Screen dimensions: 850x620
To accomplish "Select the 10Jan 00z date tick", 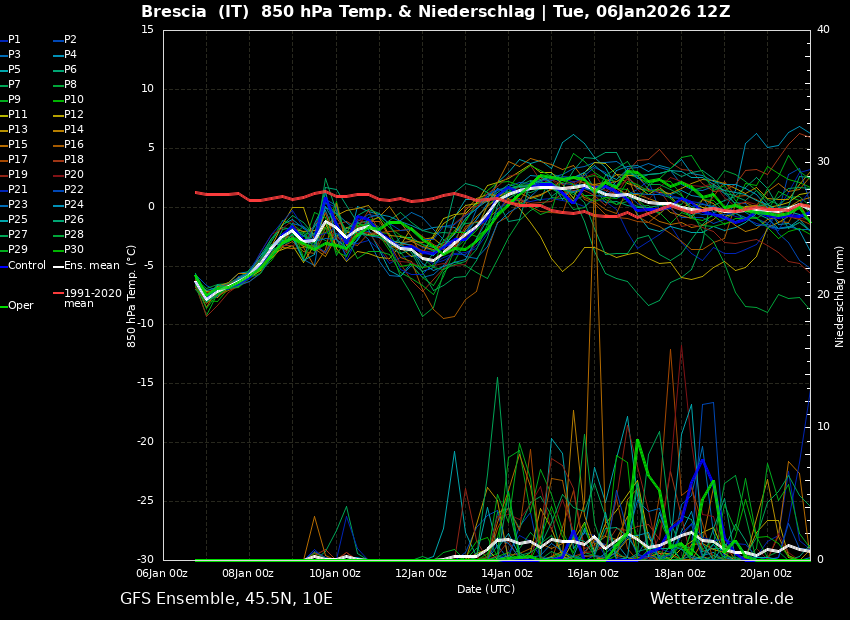I will pyautogui.click(x=334, y=574).
